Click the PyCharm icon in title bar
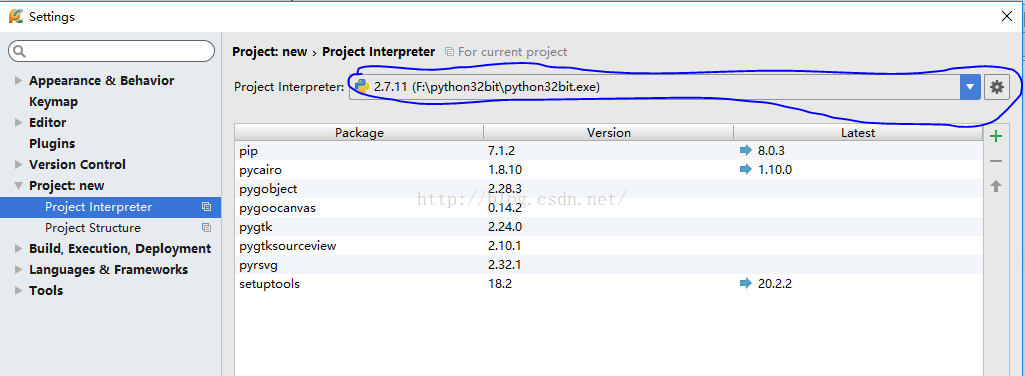 click(16, 16)
